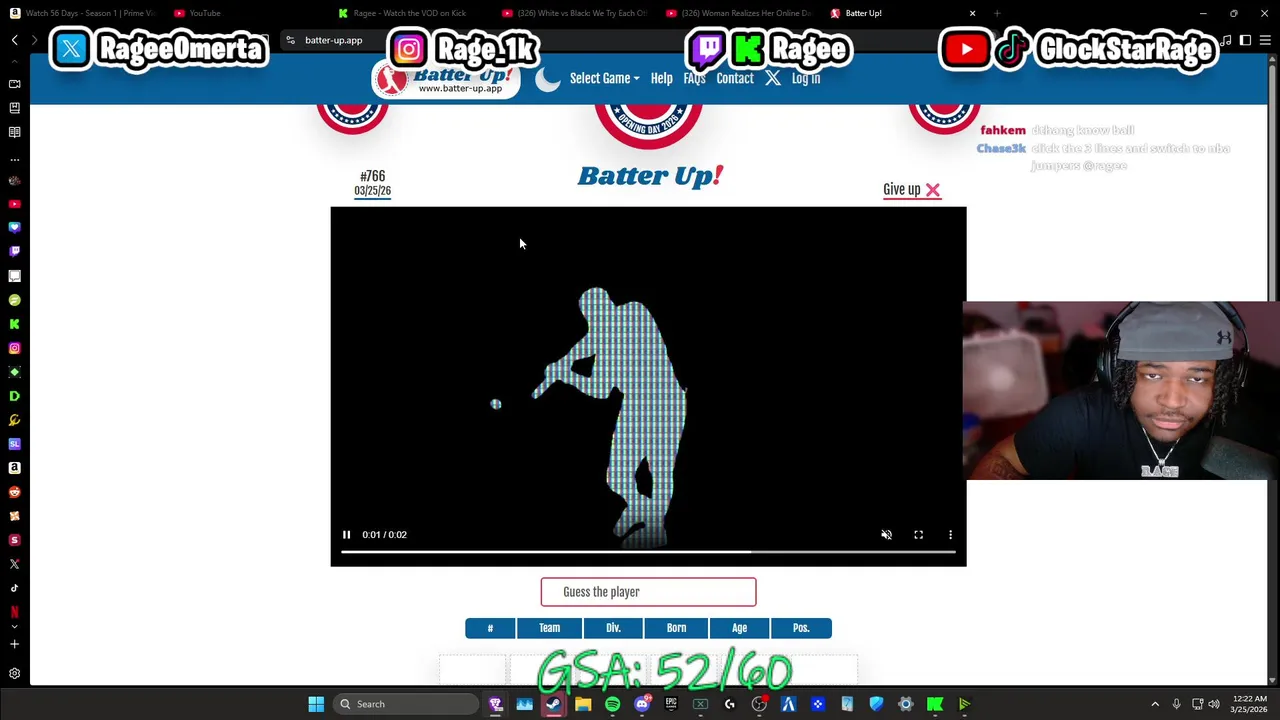The image size is (1280, 720).
Task: Open video more options menu
Action: coord(950,534)
